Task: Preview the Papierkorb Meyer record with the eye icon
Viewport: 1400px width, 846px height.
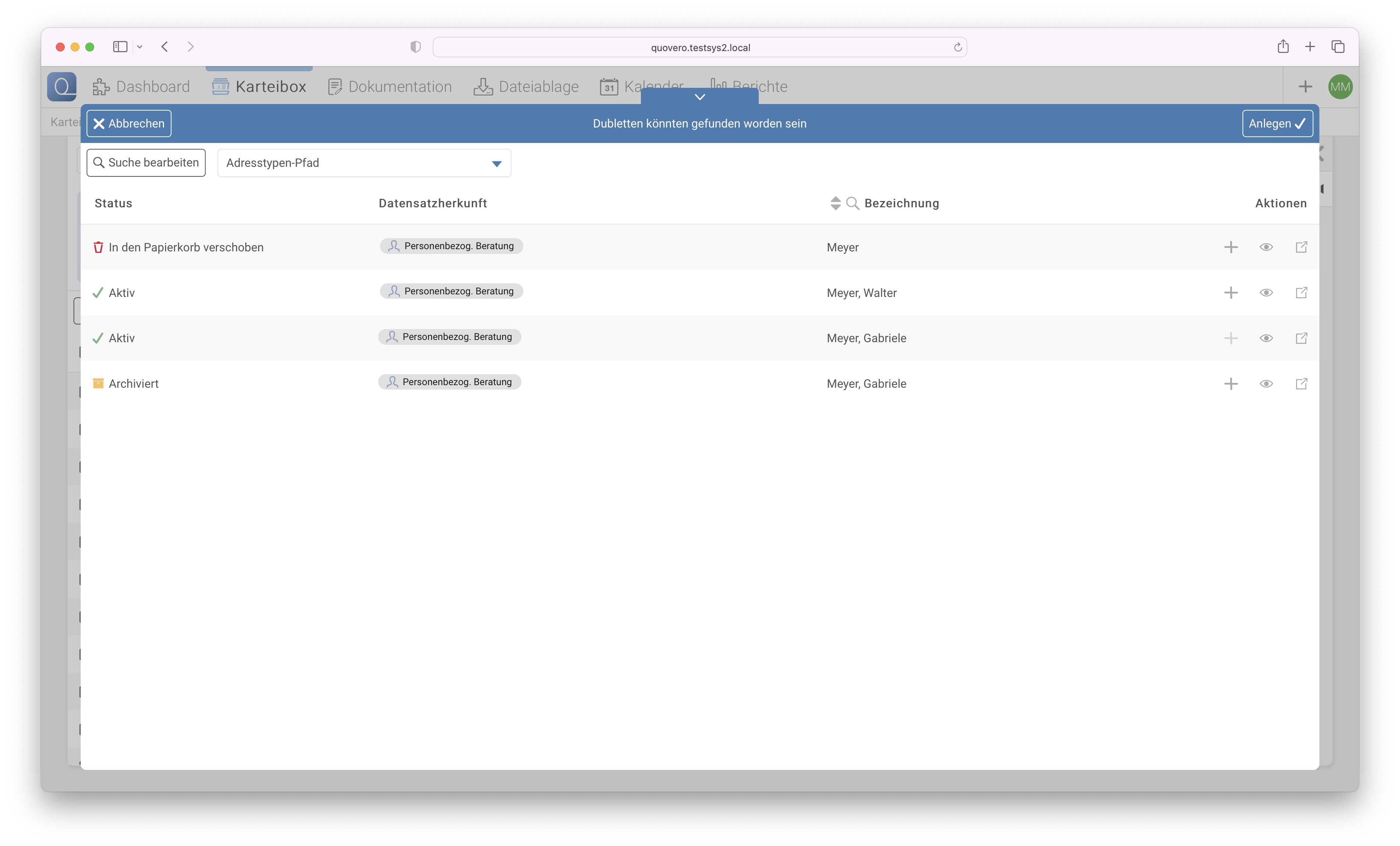Action: [1266, 247]
